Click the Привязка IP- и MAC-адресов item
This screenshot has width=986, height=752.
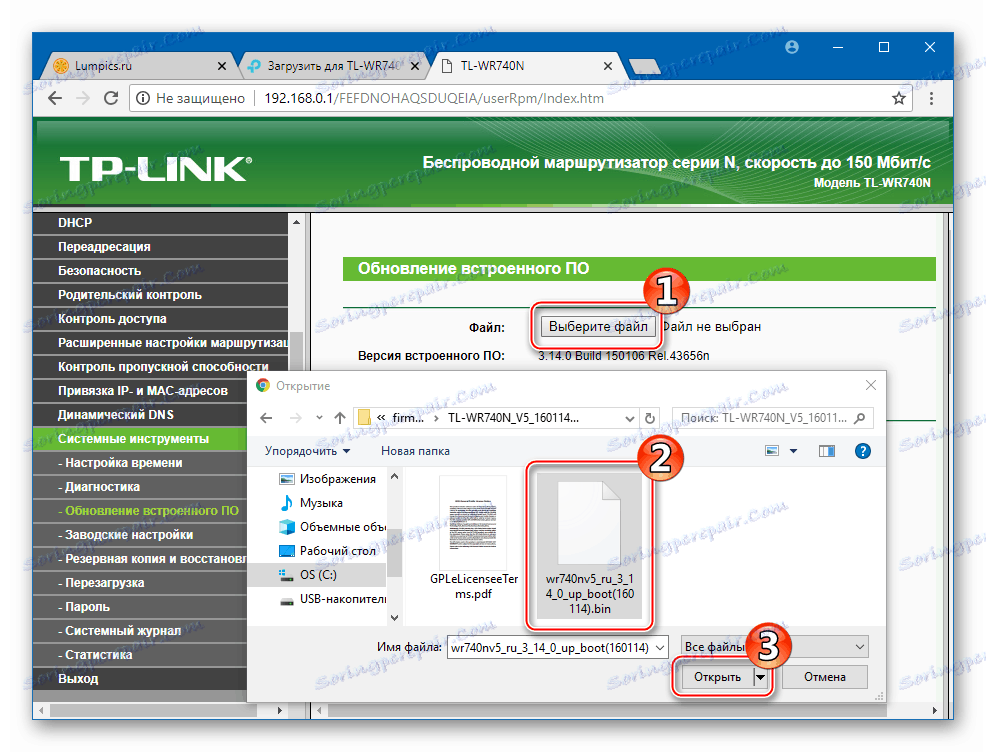coord(140,390)
